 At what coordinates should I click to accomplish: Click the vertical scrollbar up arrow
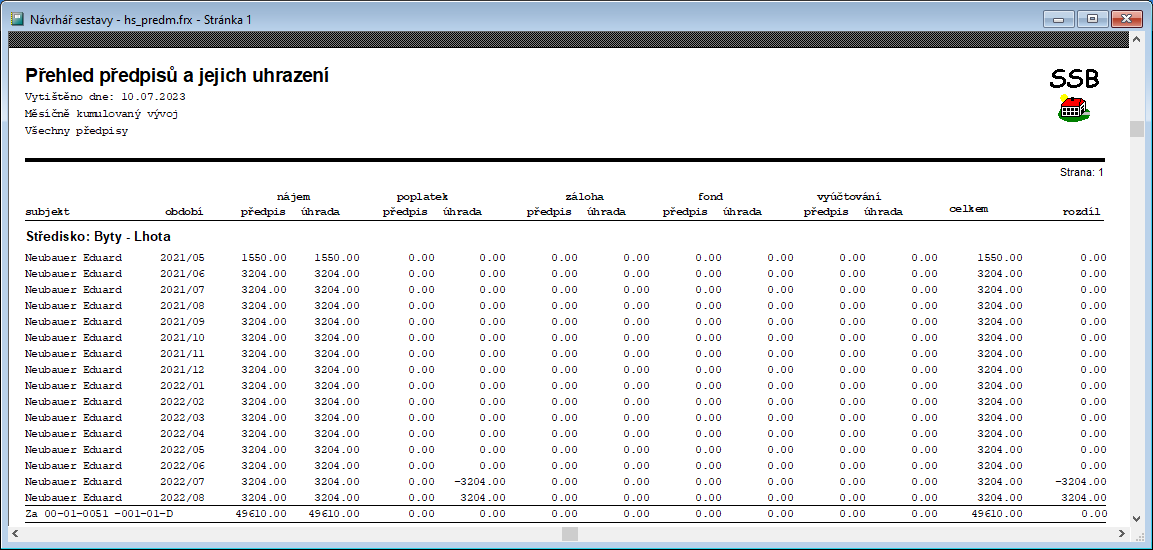[x=1136, y=40]
